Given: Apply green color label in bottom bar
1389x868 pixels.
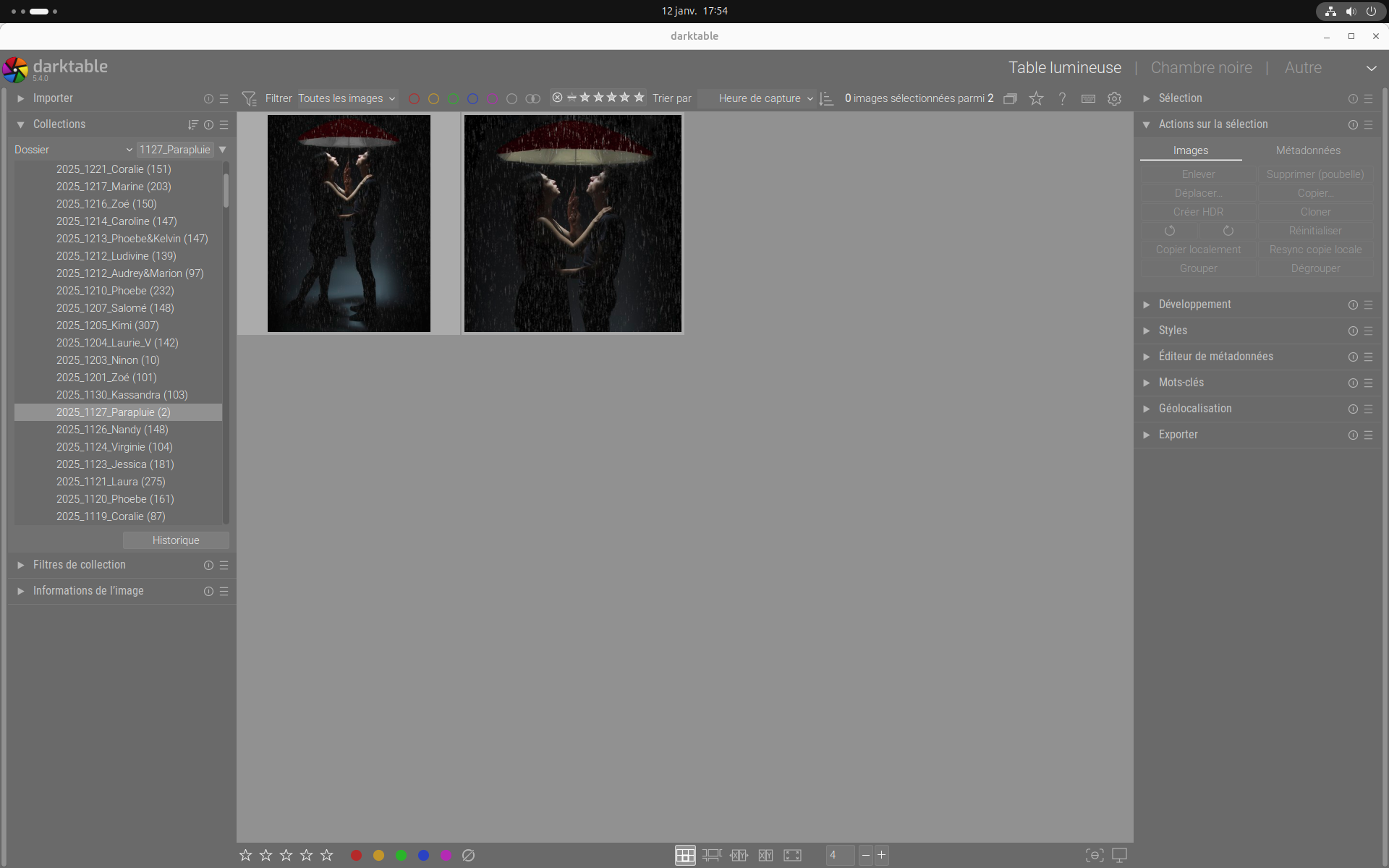Looking at the screenshot, I should tap(401, 855).
